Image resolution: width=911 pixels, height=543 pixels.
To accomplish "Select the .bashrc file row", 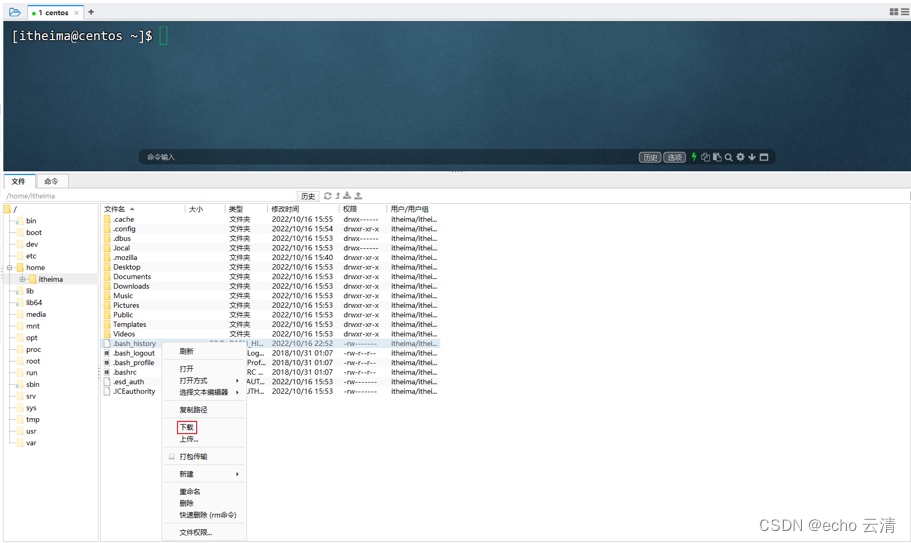I will click(271, 372).
